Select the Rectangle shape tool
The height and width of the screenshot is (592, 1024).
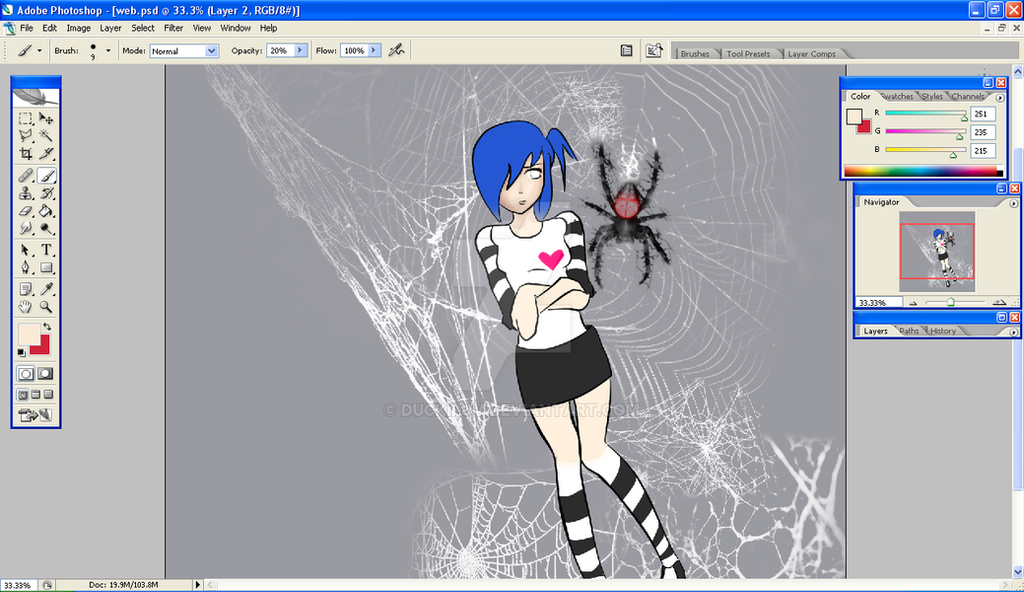tap(46, 267)
